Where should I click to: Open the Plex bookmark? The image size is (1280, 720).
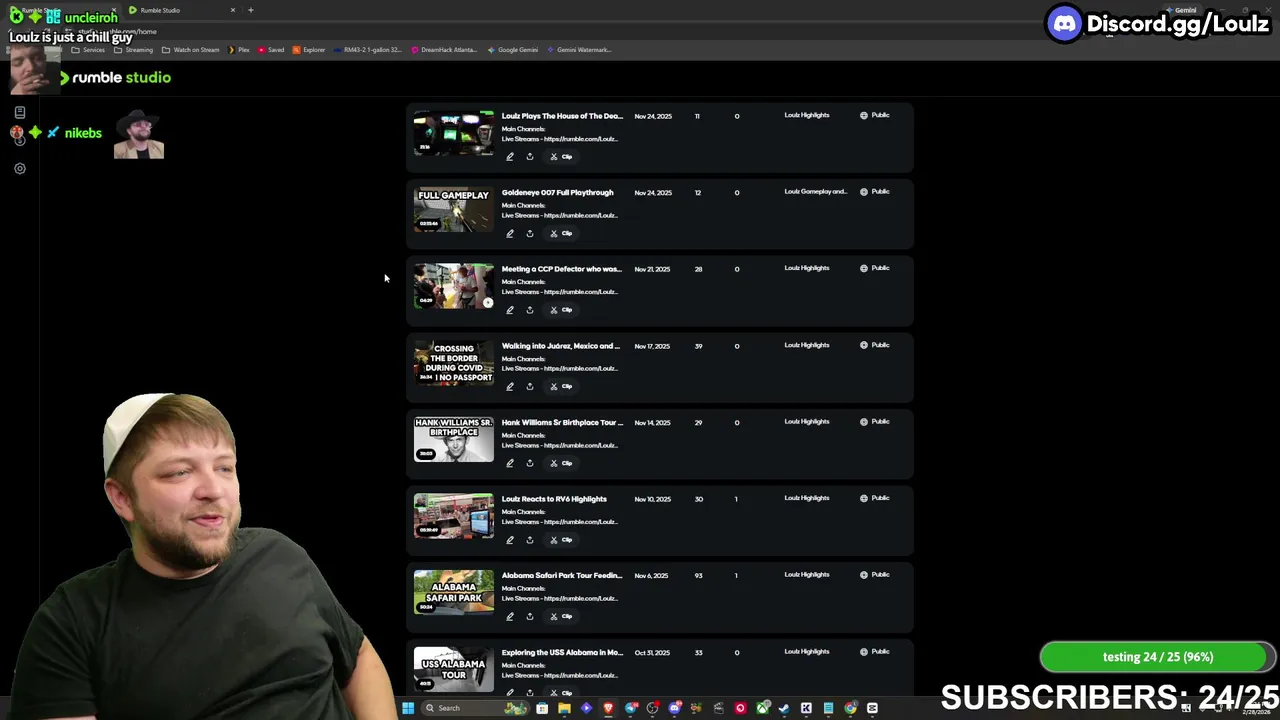(x=239, y=50)
